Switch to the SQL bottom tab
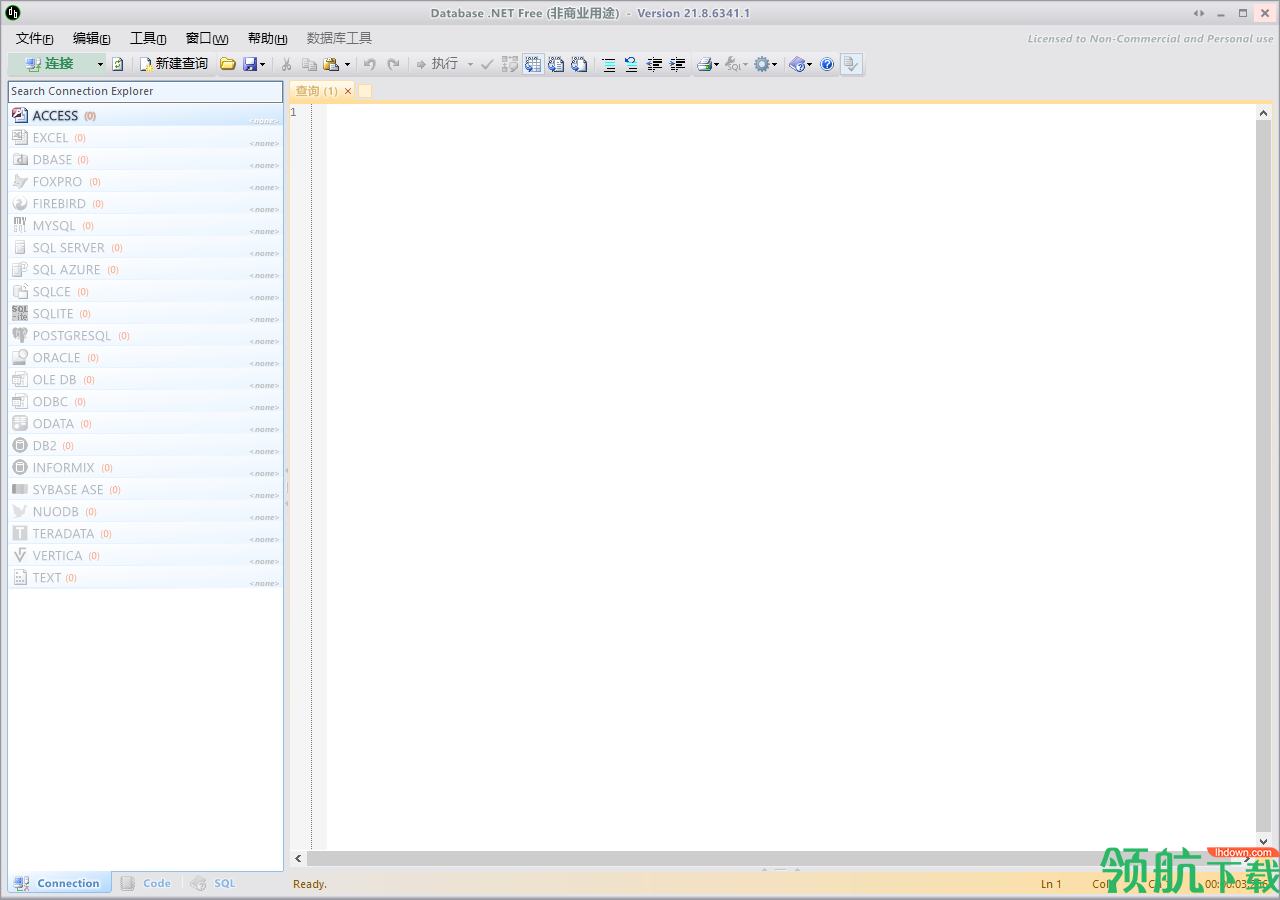Screen dimensions: 1280x900 [x=213, y=883]
